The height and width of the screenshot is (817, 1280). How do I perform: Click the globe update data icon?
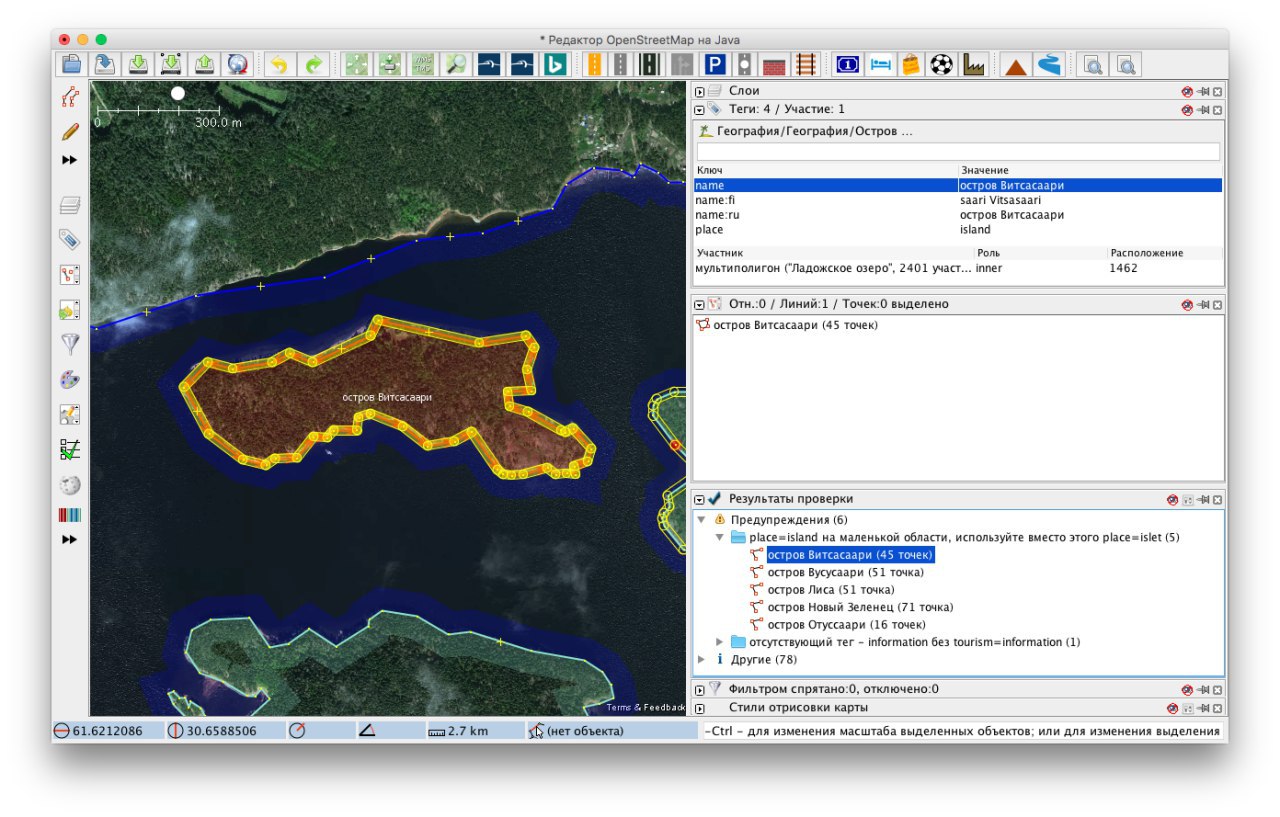click(237, 64)
